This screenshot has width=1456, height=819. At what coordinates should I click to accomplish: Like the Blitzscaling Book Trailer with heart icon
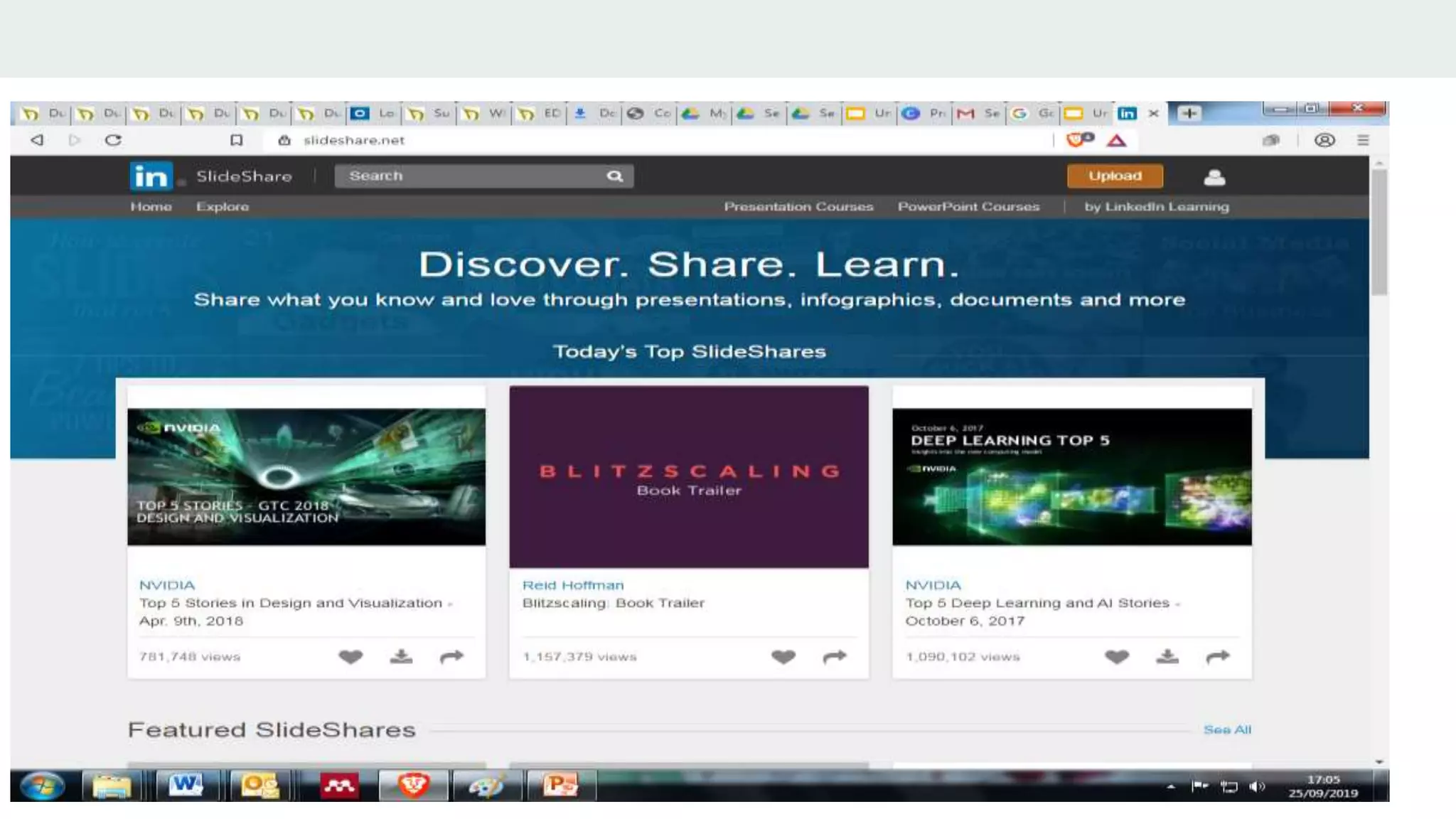click(783, 657)
